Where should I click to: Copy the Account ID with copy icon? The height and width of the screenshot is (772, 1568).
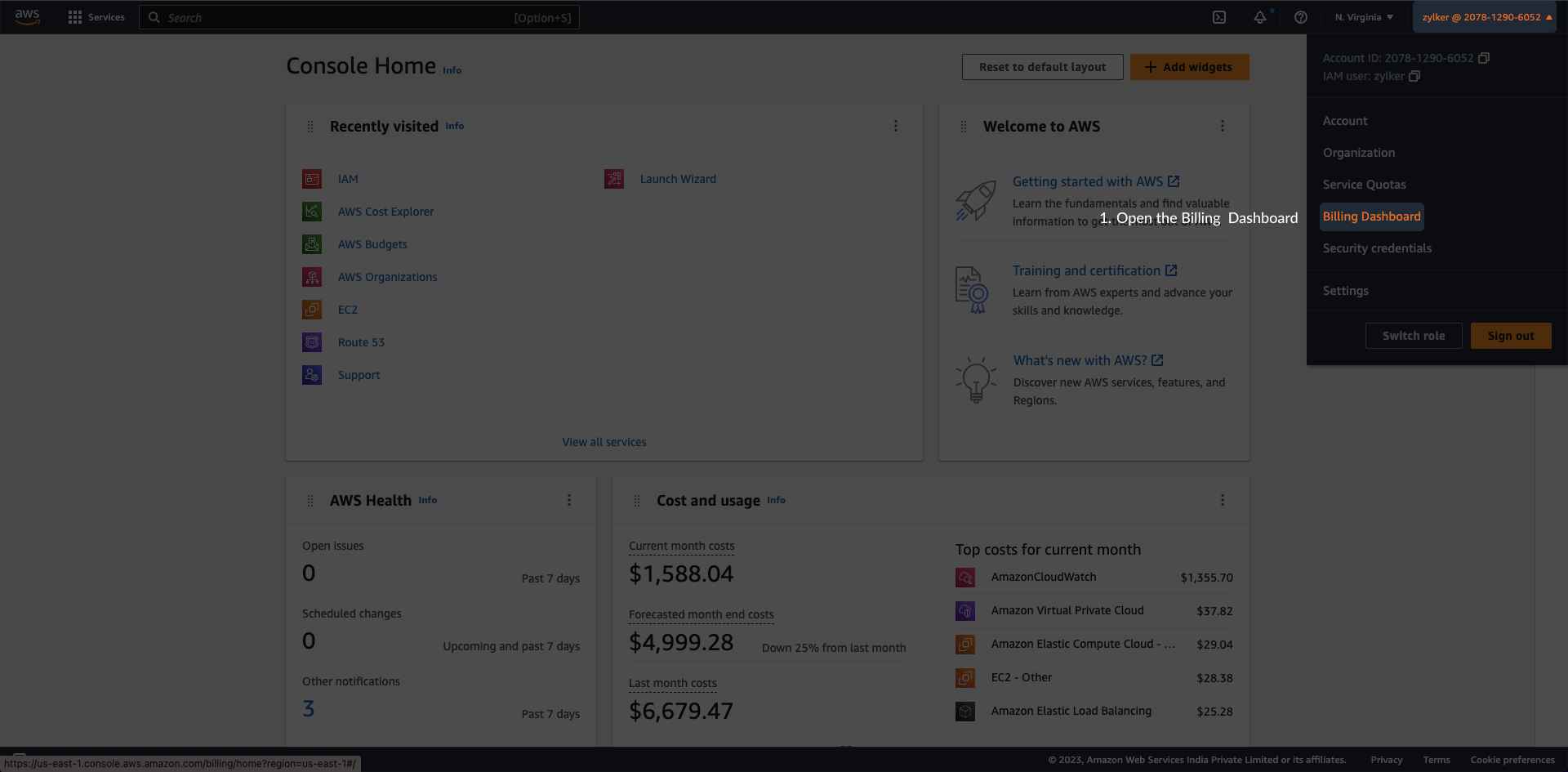pos(1484,58)
